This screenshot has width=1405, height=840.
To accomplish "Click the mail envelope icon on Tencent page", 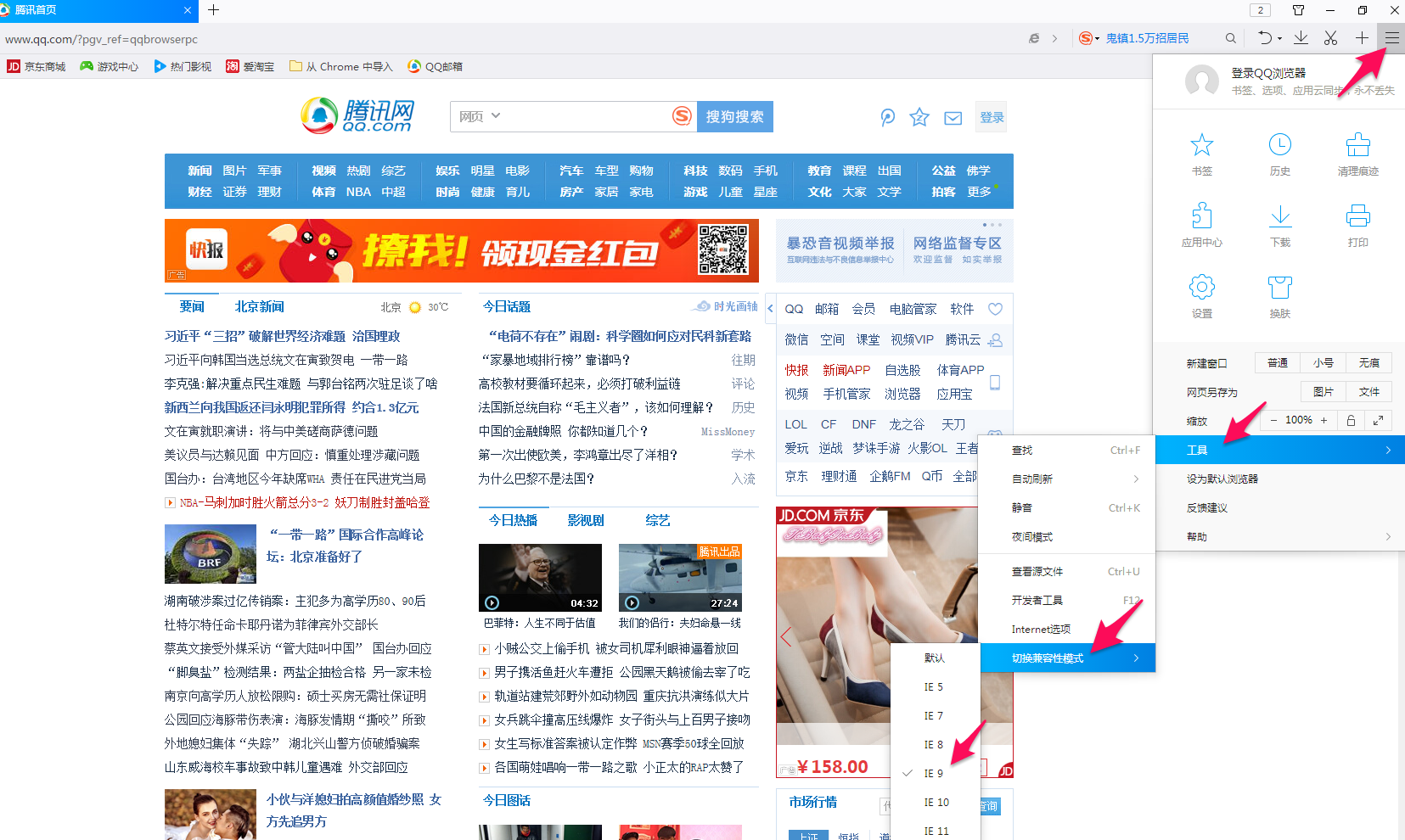I will click(953, 118).
